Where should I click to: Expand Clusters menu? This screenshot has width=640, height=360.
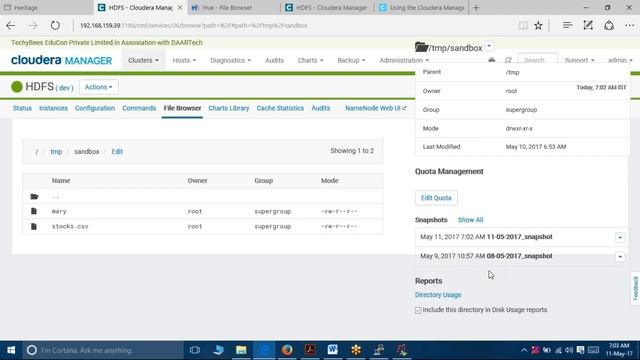coord(143,60)
